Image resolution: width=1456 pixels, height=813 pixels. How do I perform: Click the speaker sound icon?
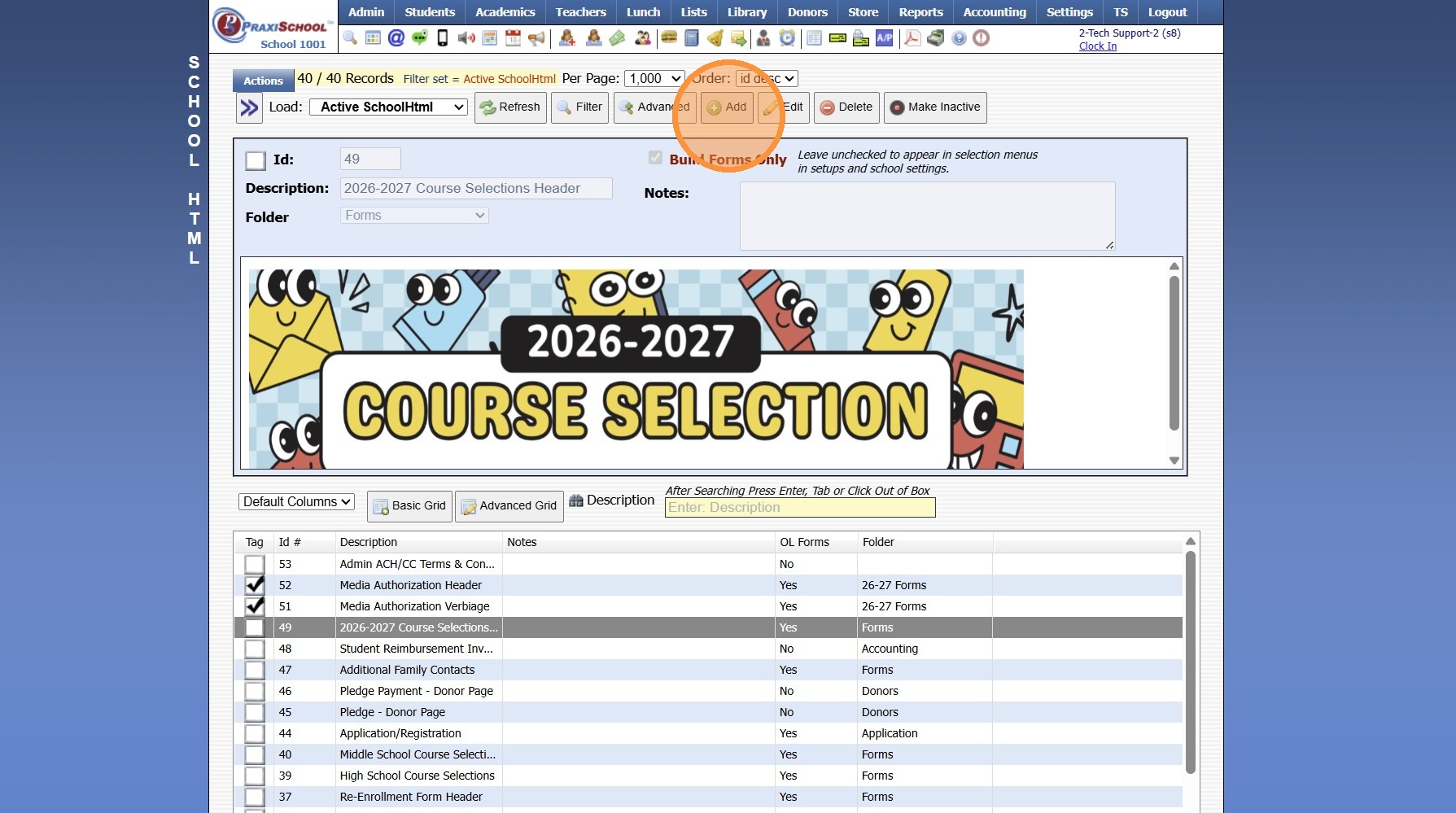coord(466,38)
